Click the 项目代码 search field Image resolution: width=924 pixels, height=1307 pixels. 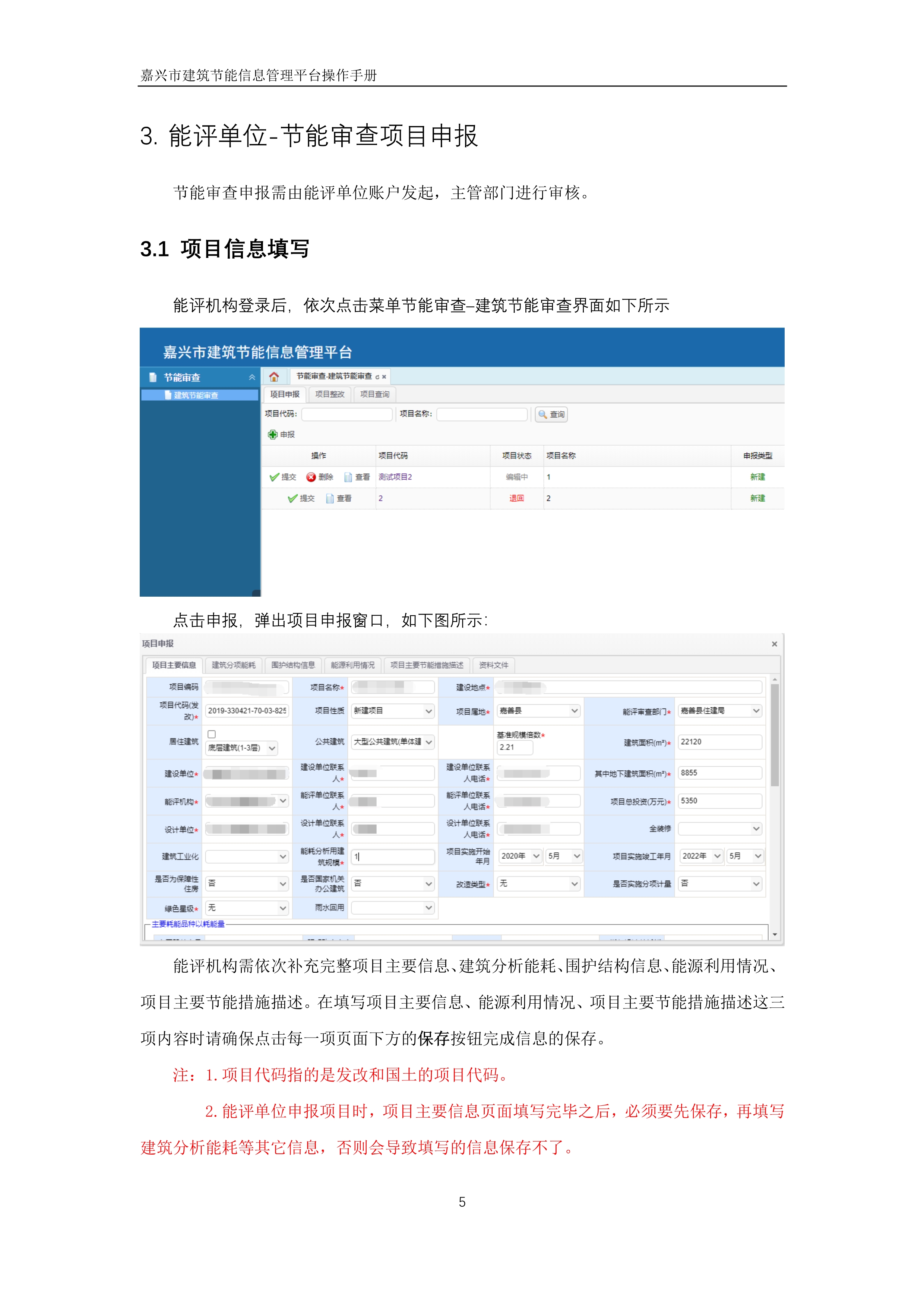click(347, 414)
